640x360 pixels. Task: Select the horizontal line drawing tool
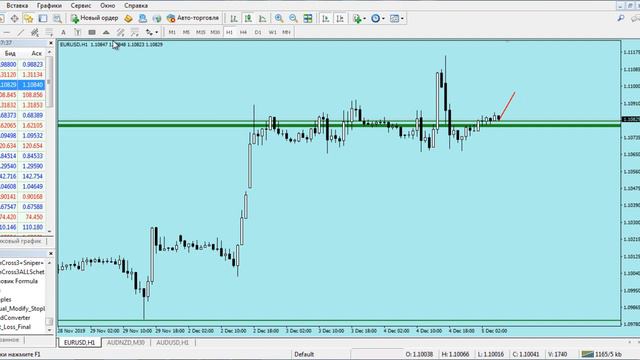coord(7,32)
